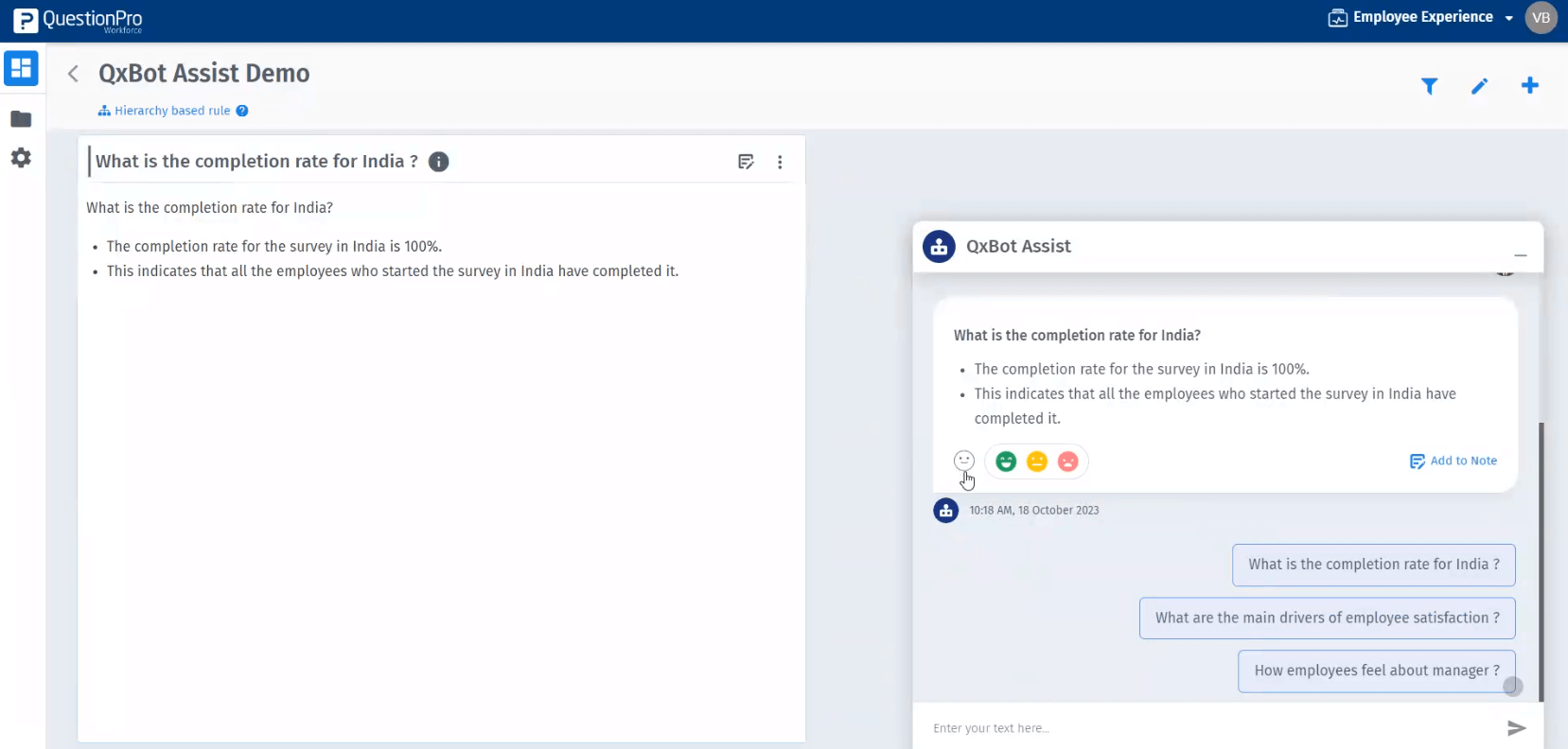Open the dashboard icon in left sidebar

[21, 68]
